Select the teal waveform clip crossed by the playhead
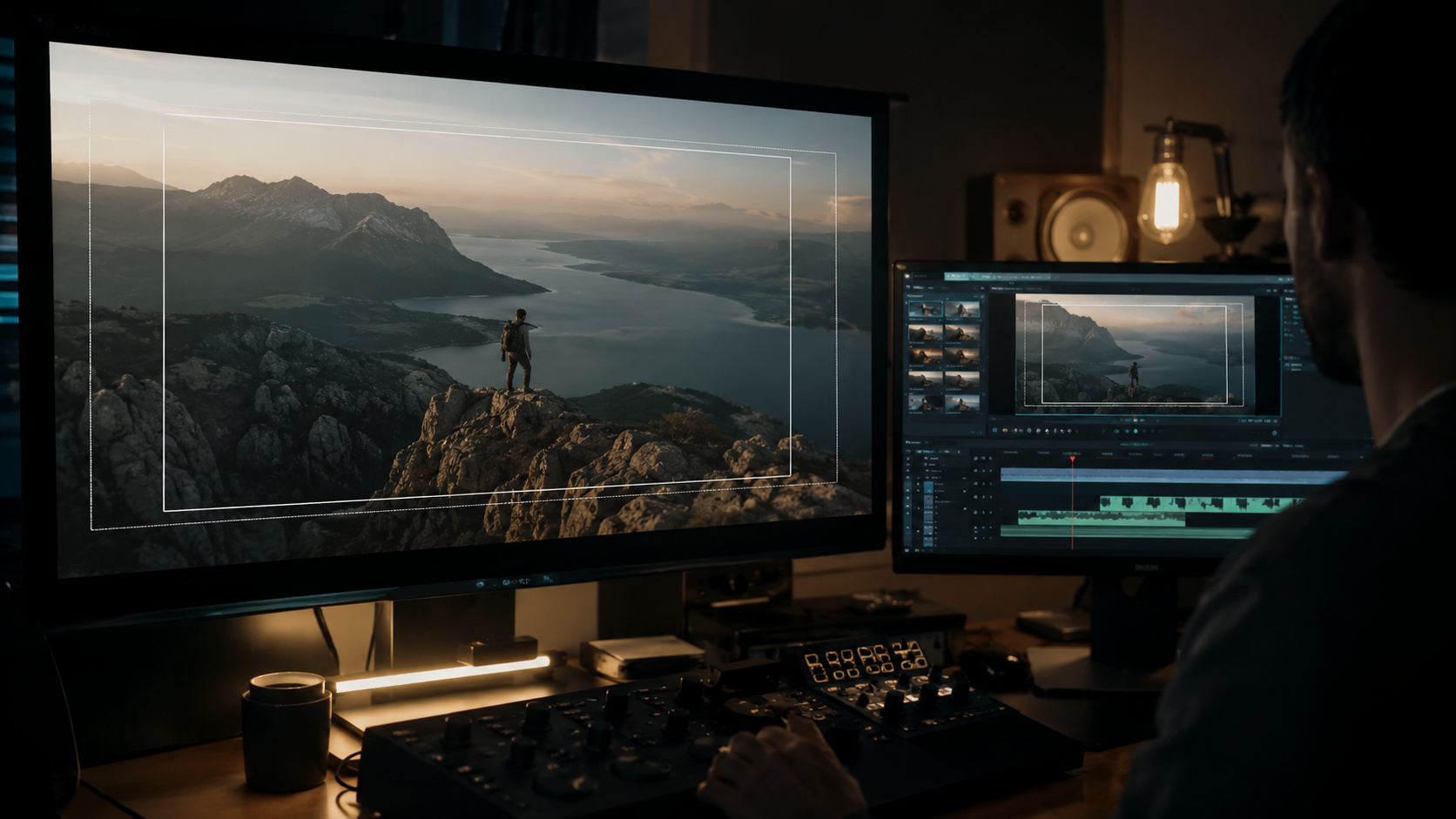This screenshot has height=819, width=1456. click(1102, 518)
